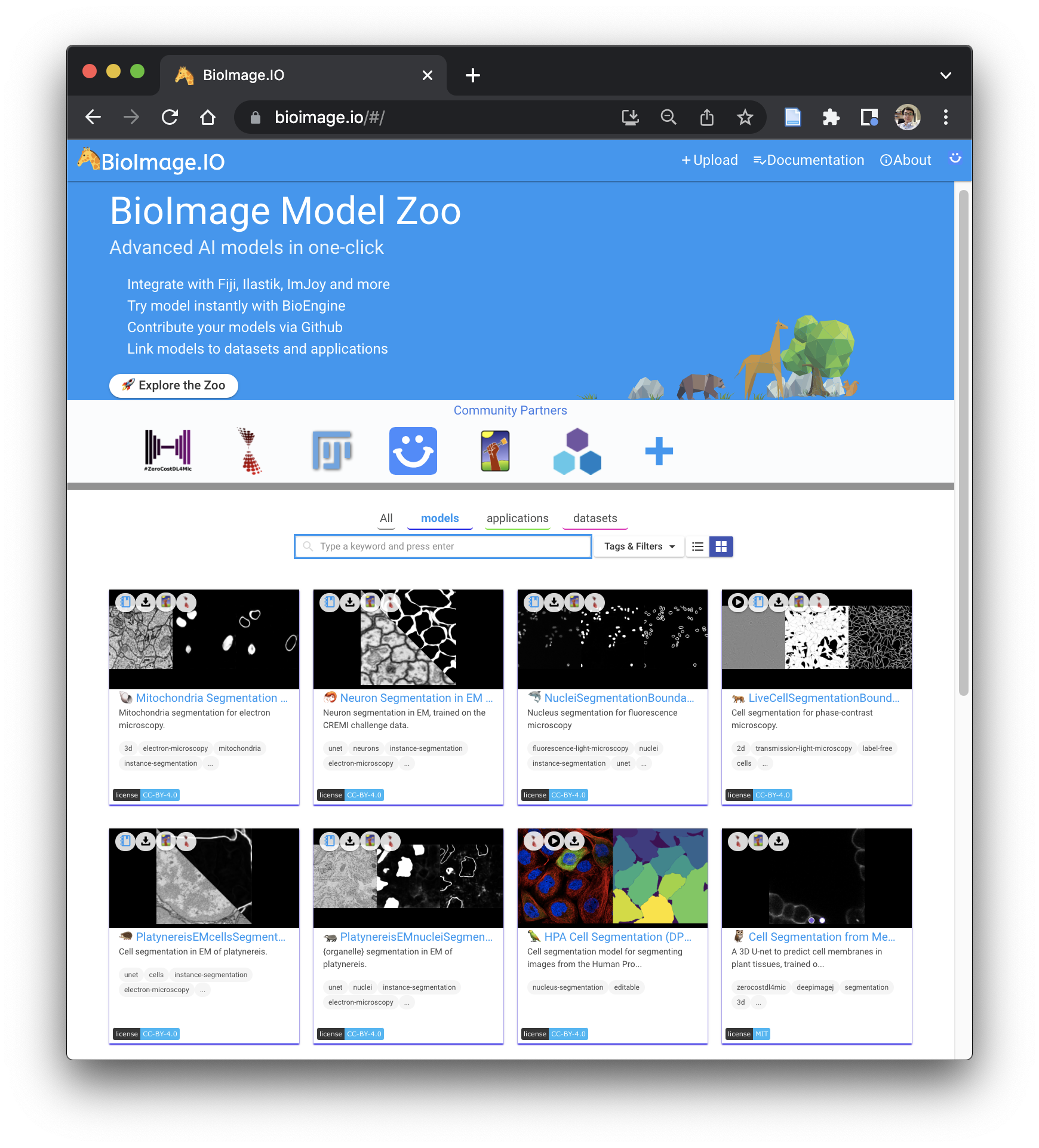1039x1148 pixels.
Task: Add a new community partner plus icon
Action: (659, 451)
